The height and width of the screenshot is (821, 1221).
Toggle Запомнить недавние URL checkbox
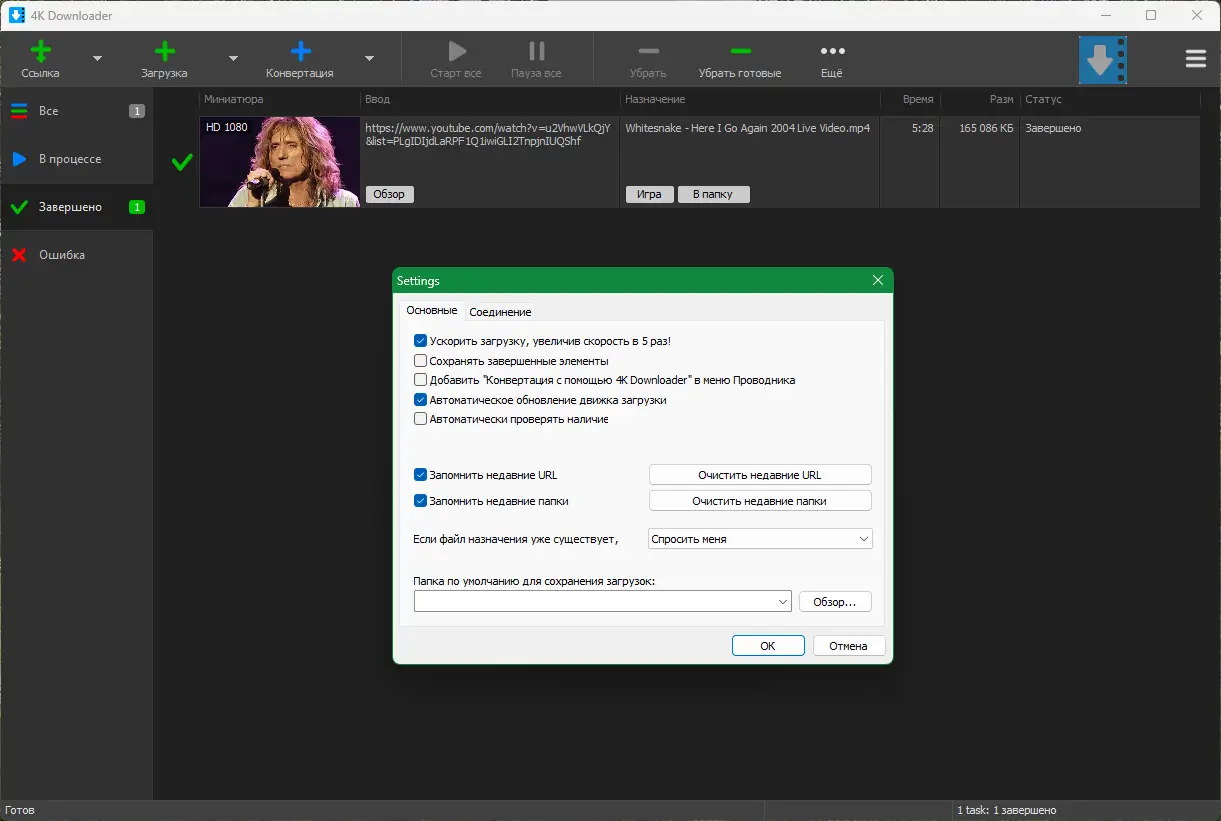tap(421, 475)
